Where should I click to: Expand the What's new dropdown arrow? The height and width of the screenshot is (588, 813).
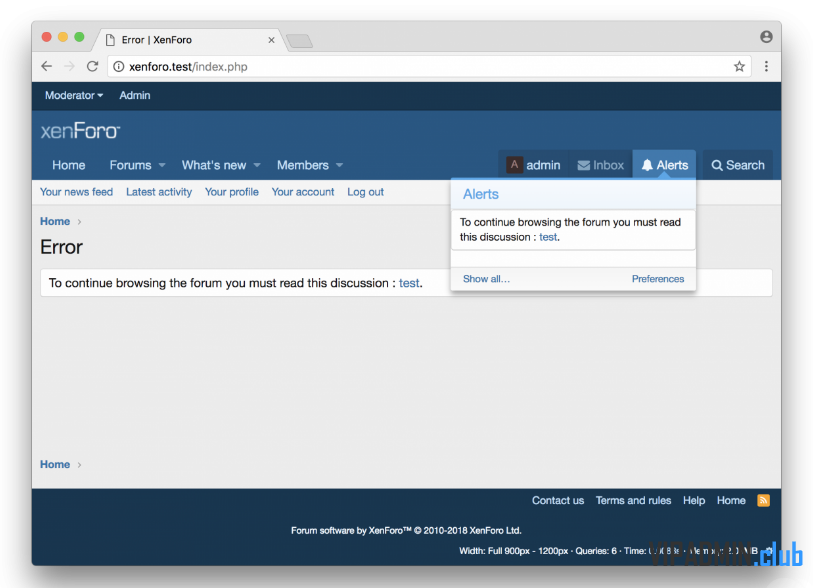[257, 165]
